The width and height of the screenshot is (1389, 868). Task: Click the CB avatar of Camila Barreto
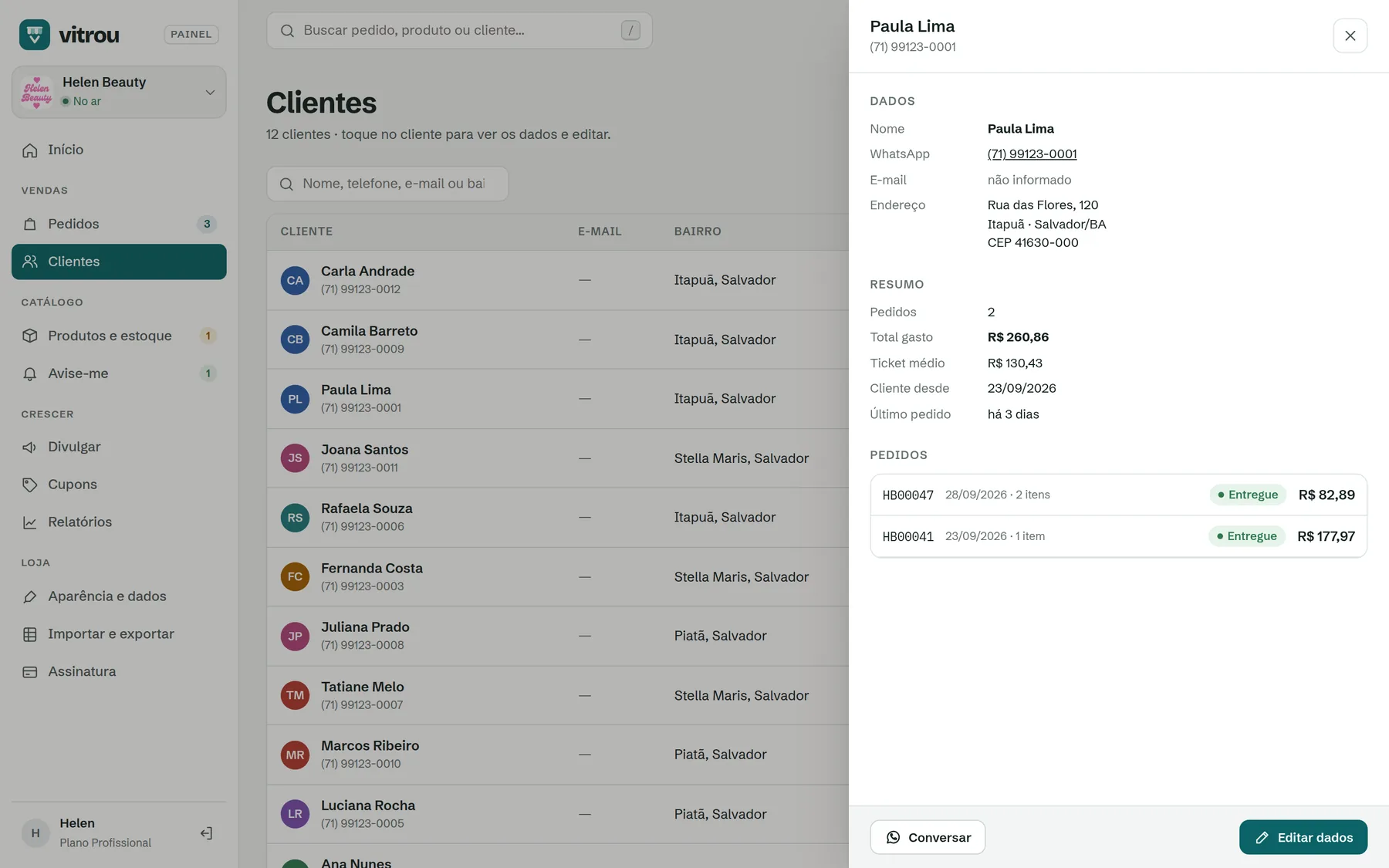pos(295,339)
